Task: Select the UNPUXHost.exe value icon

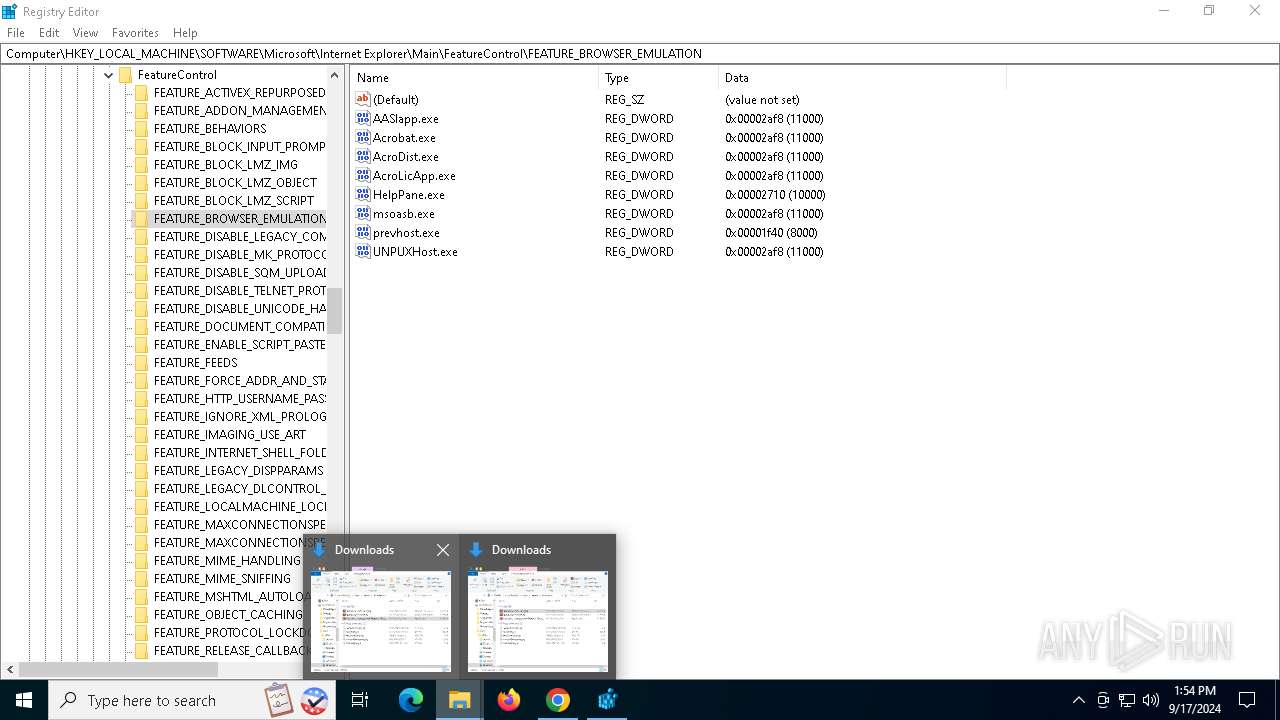Action: point(363,251)
